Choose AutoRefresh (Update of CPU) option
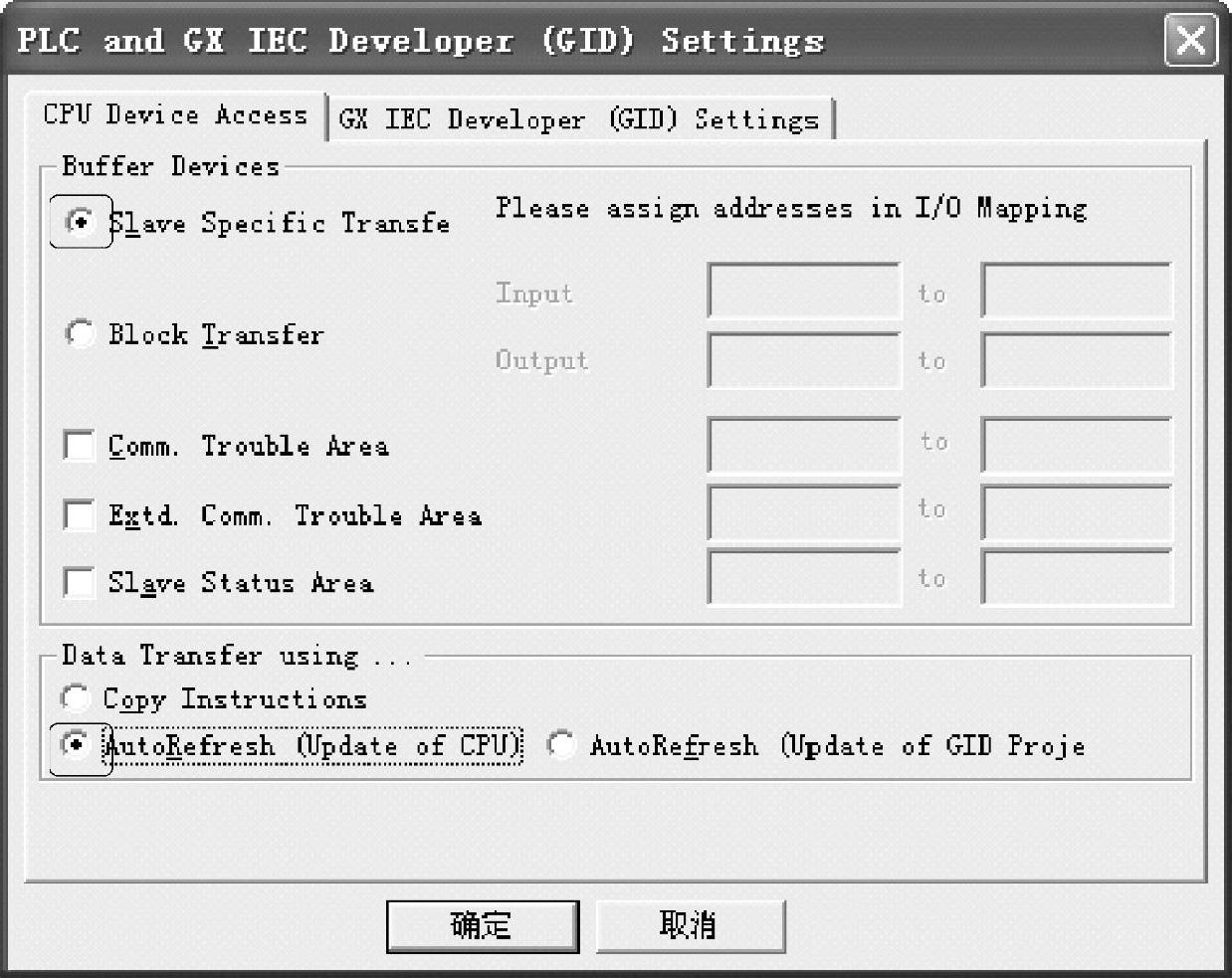This screenshot has height=978, width=1232. (x=76, y=744)
